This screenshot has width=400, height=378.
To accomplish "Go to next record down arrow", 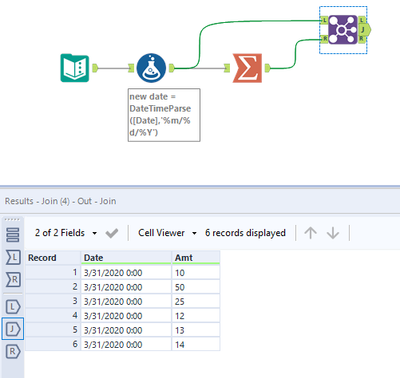I will coord(333,233).
